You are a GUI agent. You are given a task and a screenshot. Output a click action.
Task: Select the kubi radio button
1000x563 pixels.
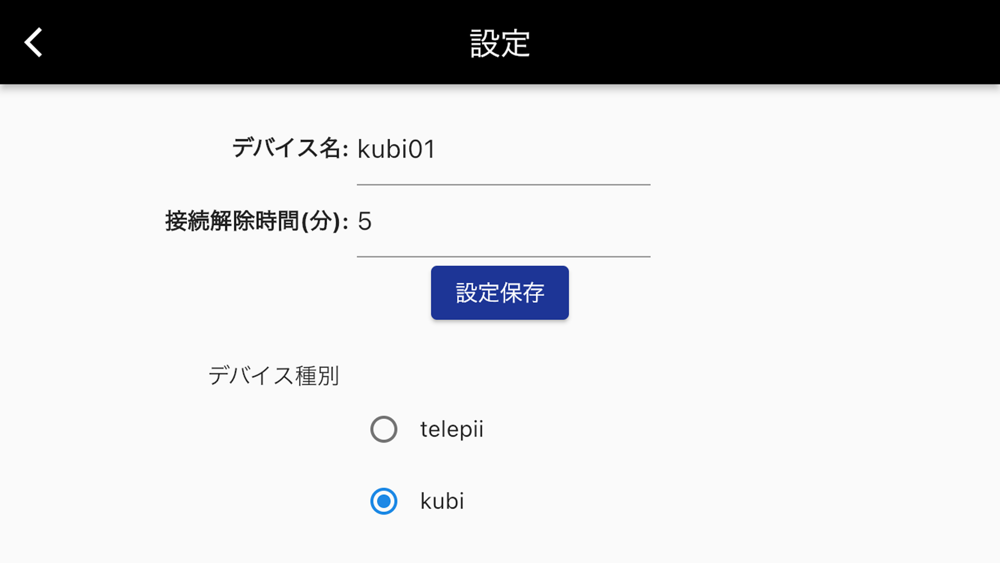(x=384, y=501)
